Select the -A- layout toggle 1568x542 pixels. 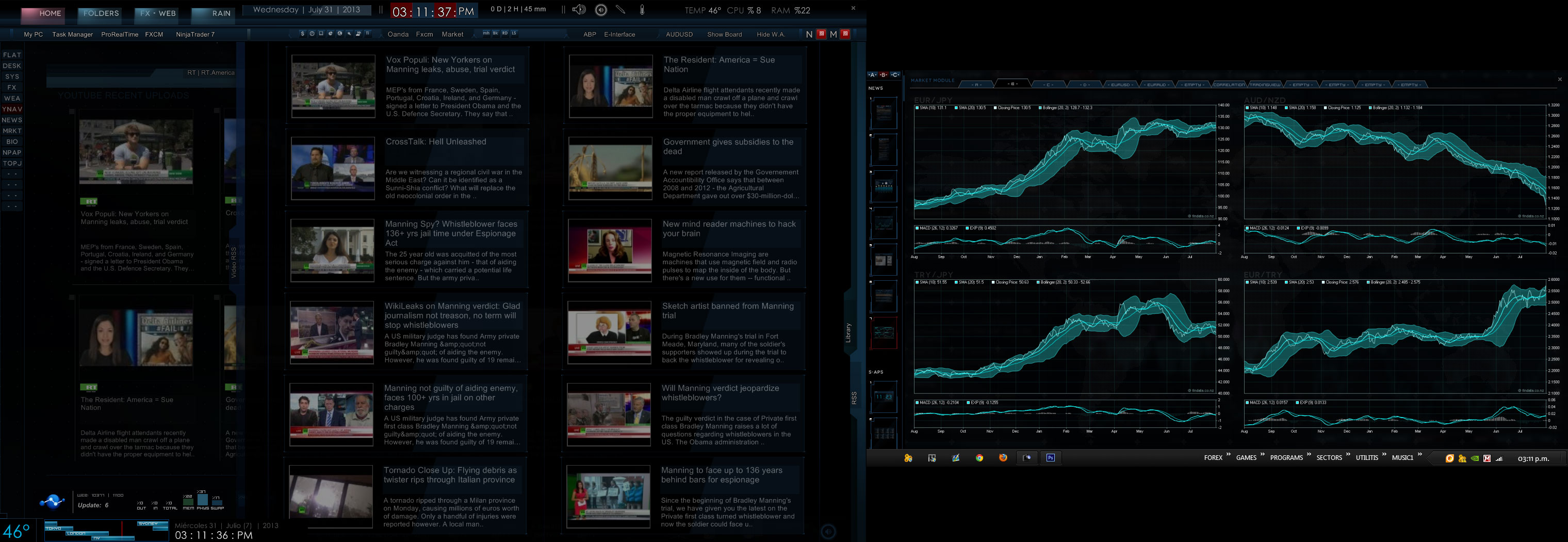pos(872,75)
